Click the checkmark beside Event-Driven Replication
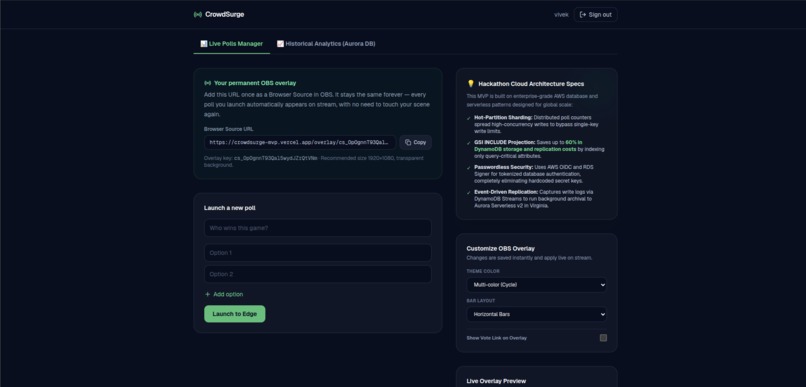The image size is (806, 387). (468, 193)
